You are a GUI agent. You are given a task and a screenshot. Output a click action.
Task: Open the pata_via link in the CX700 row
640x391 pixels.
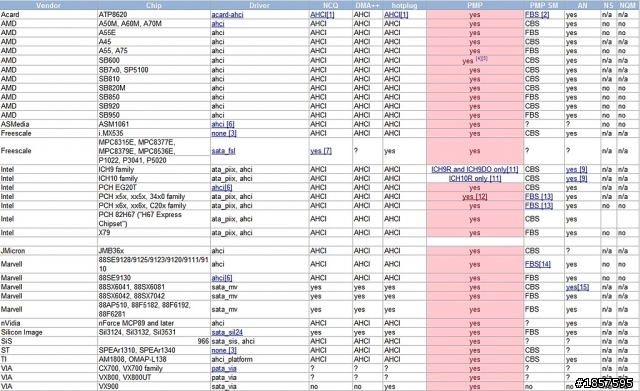[x=224, y=369]
